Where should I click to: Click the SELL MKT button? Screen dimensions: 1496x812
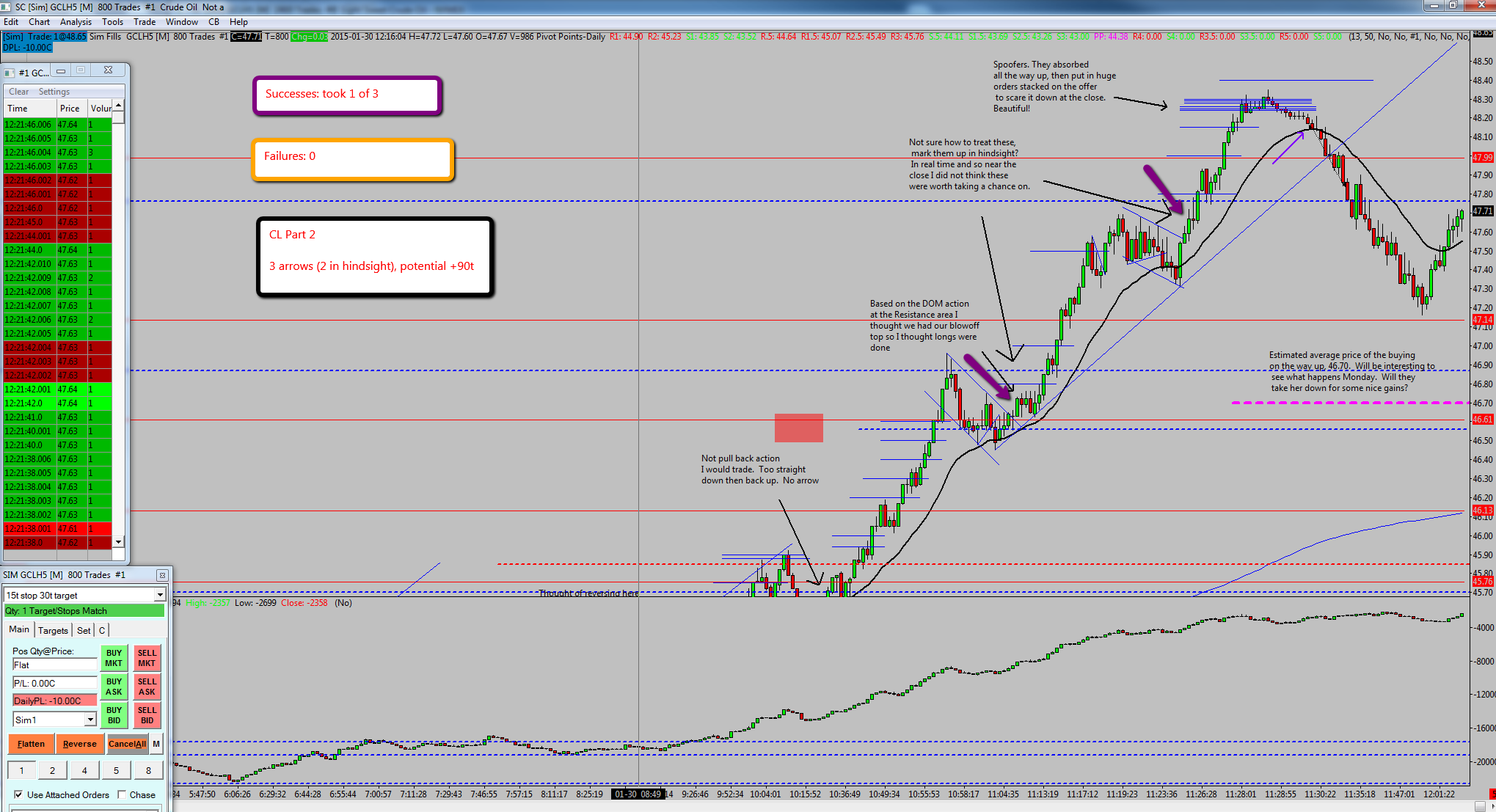point(147,658)
